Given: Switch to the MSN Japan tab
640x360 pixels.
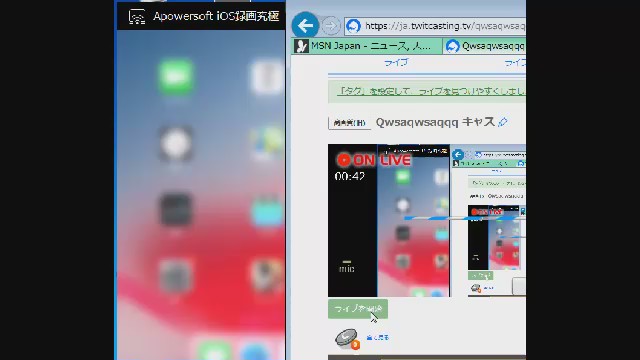Looking at the screenshot, I should pos(367,46).
